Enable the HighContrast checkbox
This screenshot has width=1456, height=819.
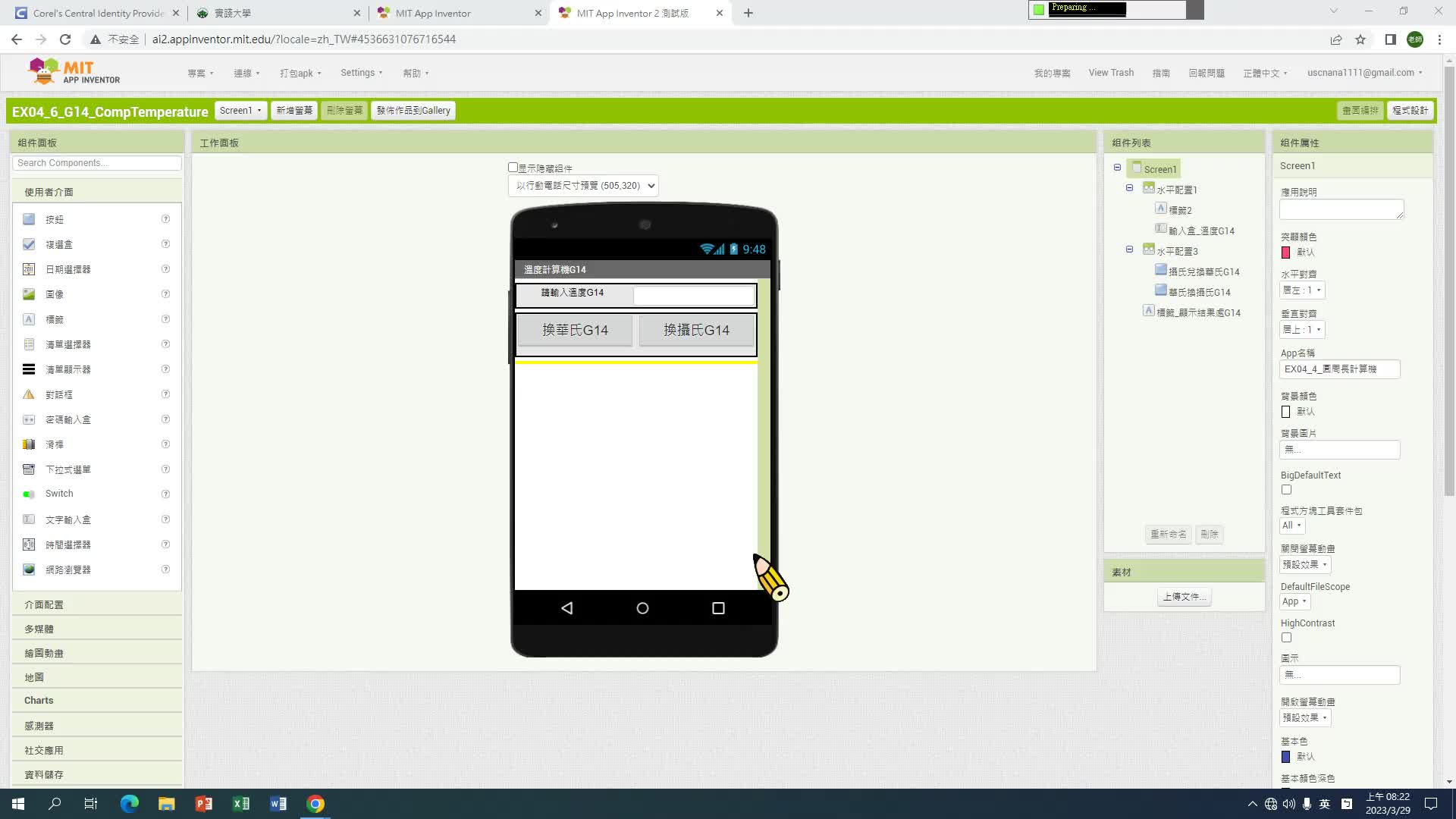click(1286, 638)
